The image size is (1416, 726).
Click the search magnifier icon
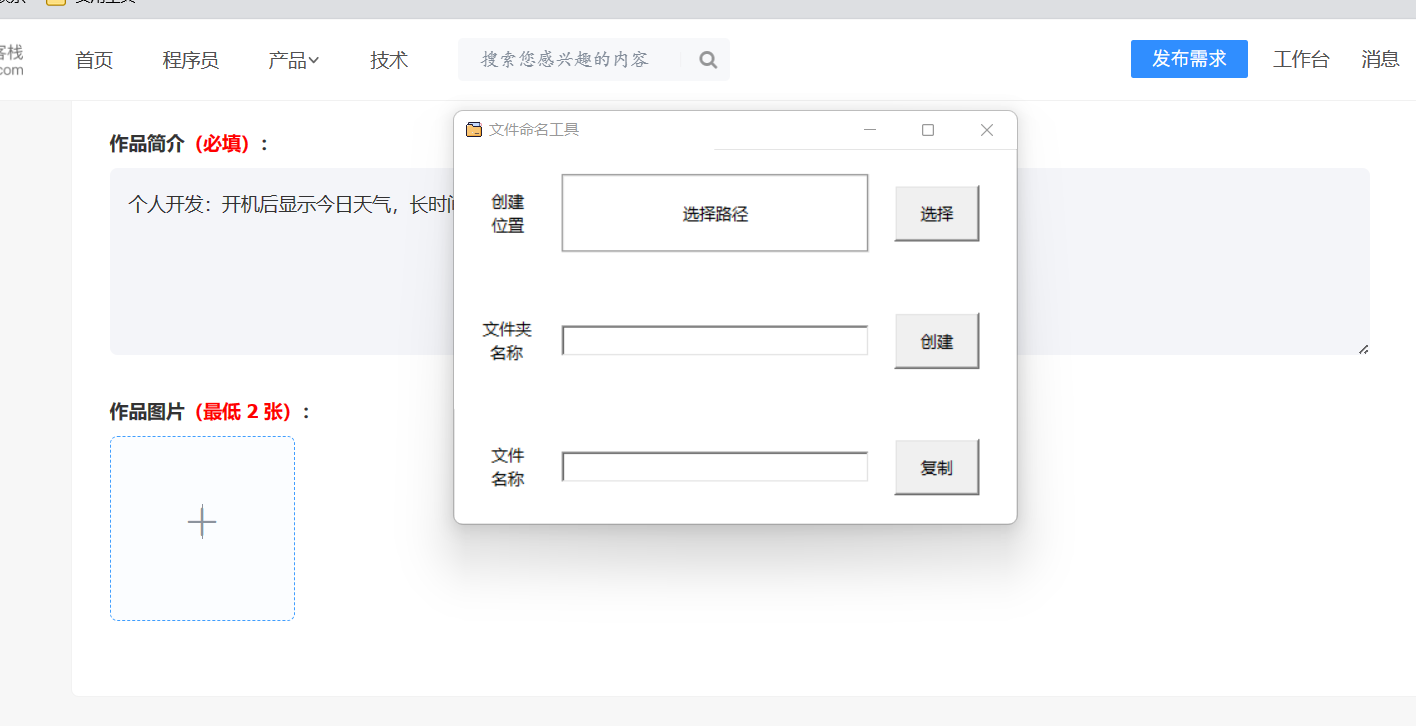[708, 60]
